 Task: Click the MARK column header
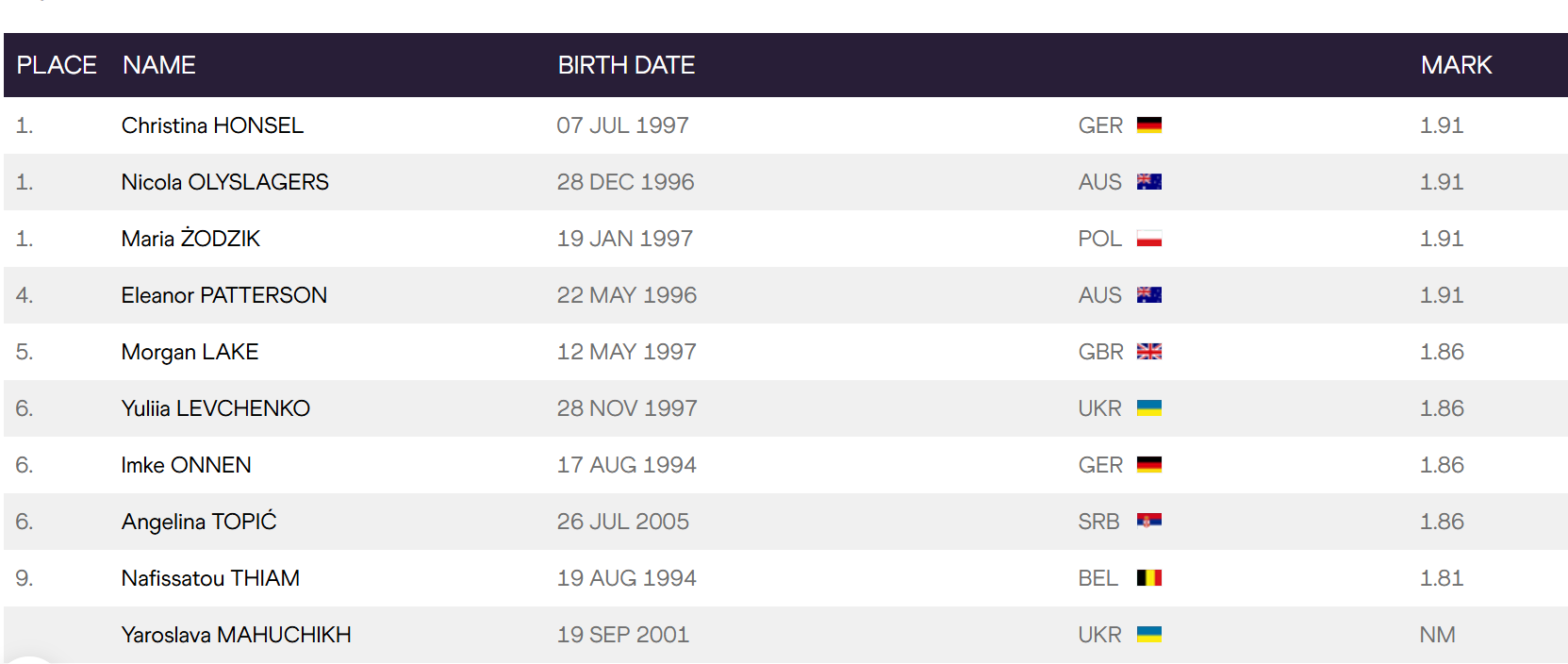[x=1456, y=65]
